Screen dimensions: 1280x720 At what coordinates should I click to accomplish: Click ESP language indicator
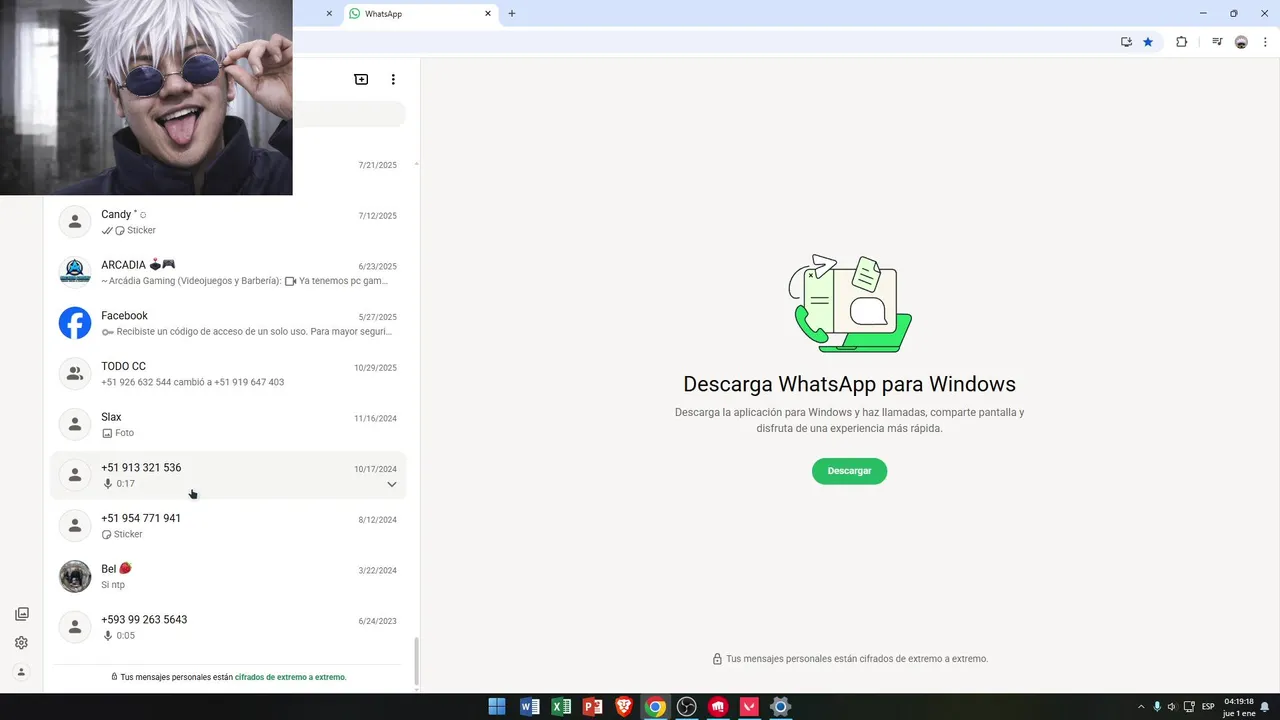[x=1208, y=707]
